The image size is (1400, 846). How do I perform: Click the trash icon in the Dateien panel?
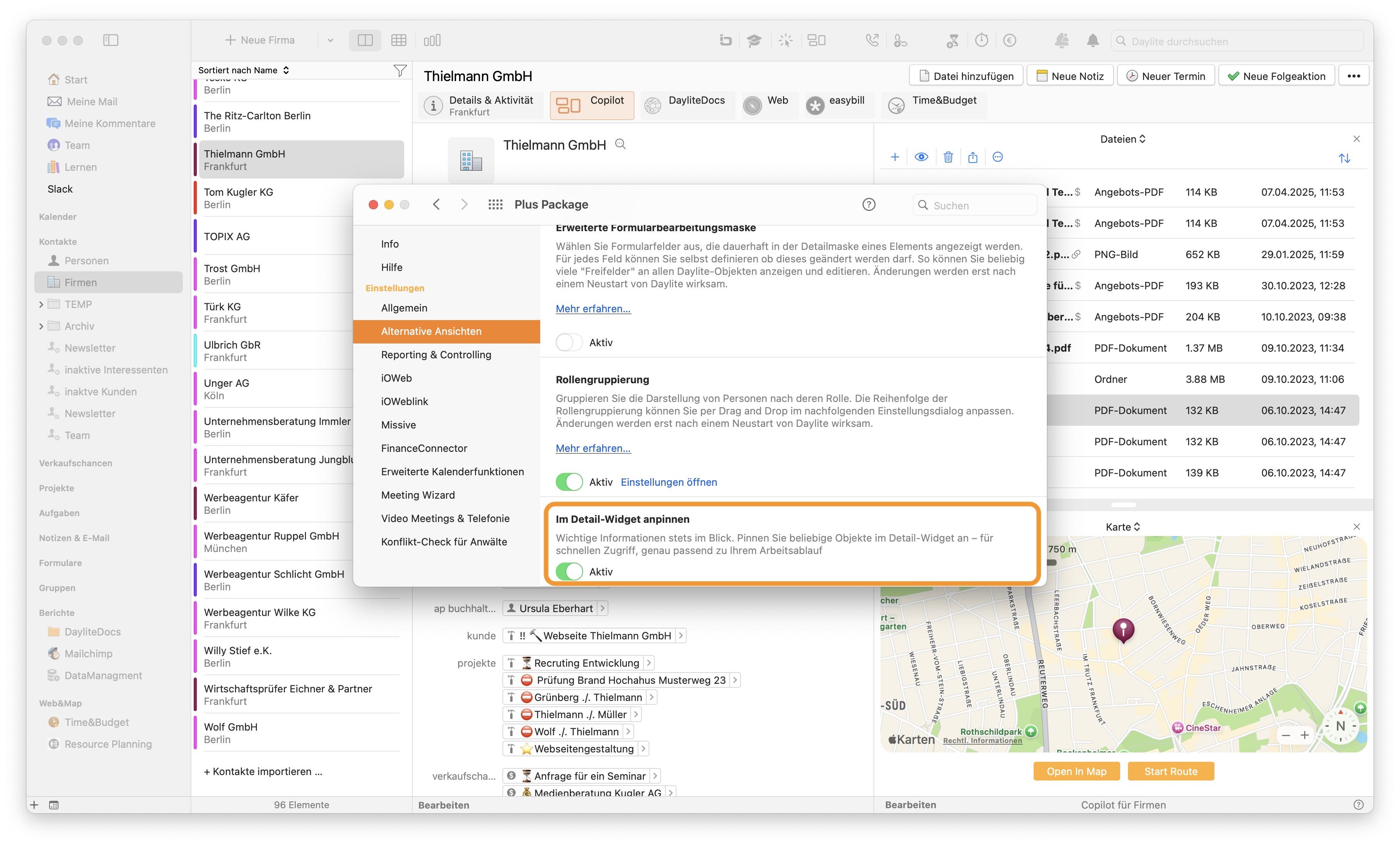(948, 158)
